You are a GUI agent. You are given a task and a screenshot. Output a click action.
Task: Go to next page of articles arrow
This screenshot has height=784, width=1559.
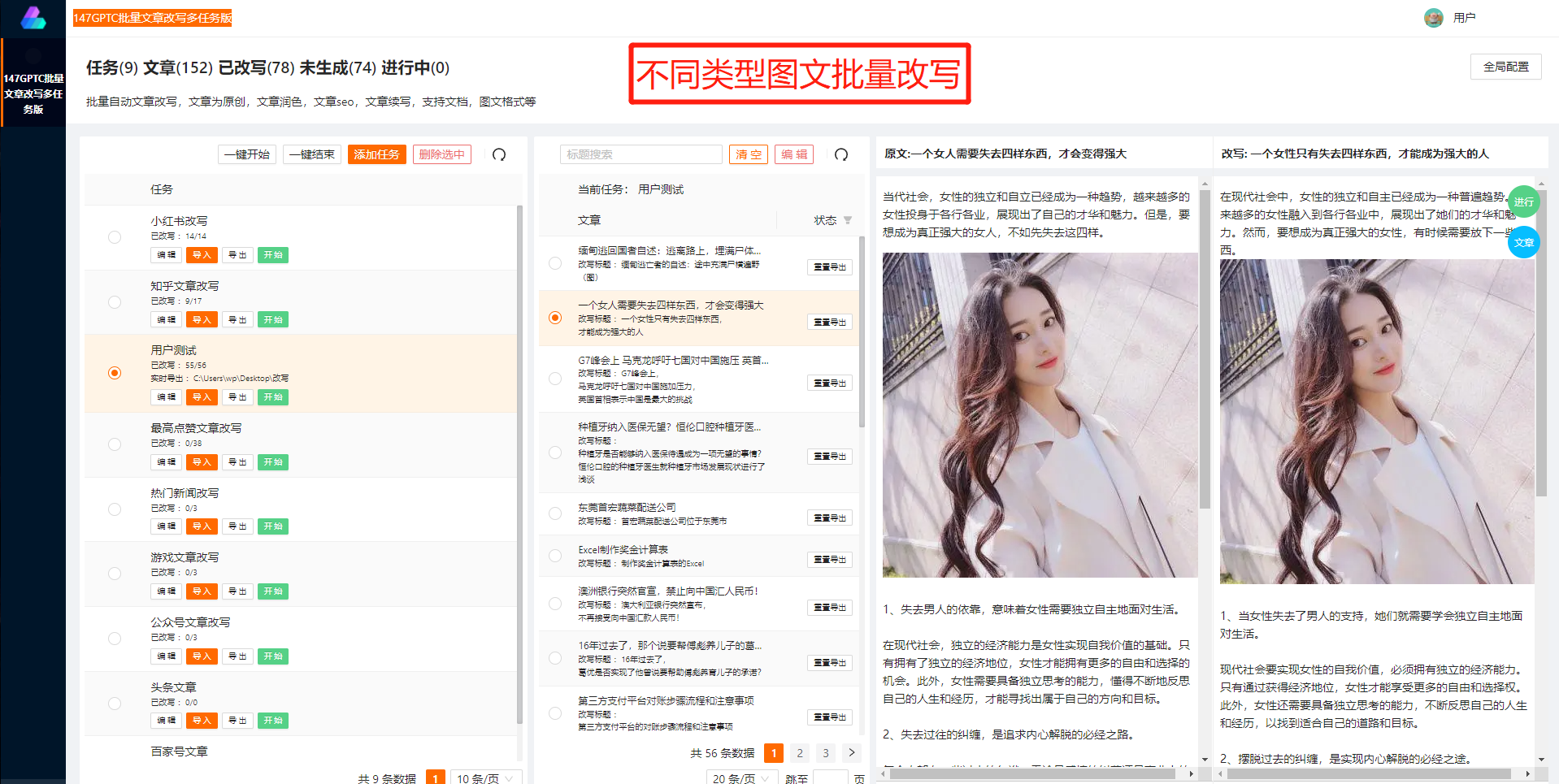pyautogui.click(x=851, y=752)
